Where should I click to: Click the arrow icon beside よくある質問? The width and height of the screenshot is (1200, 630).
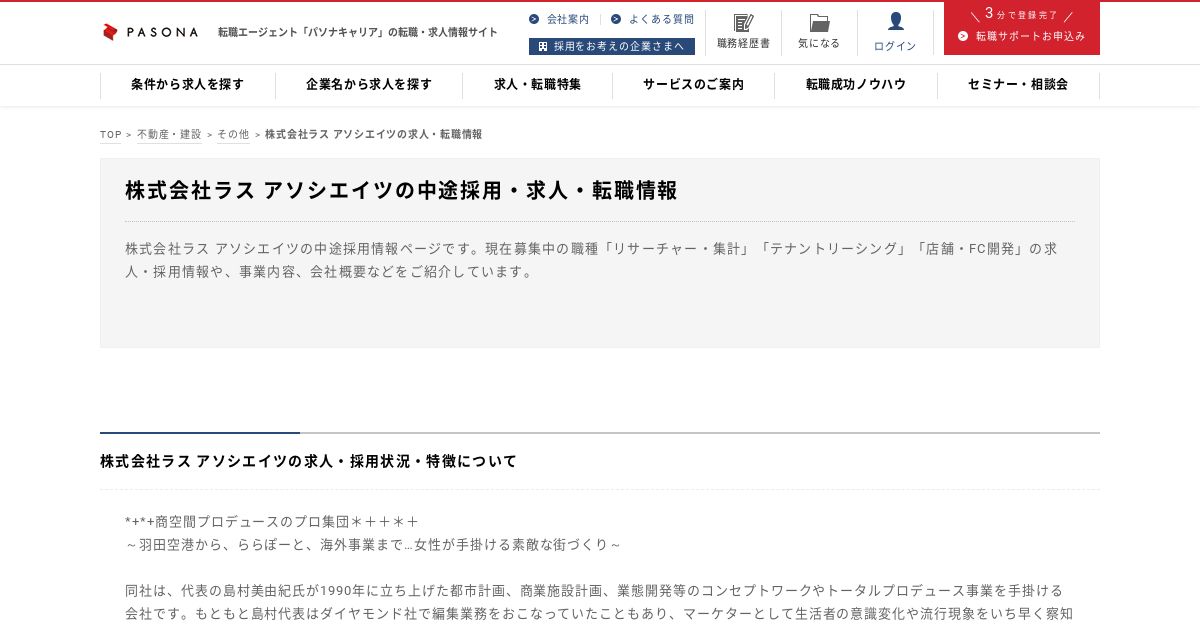(616, 19)
